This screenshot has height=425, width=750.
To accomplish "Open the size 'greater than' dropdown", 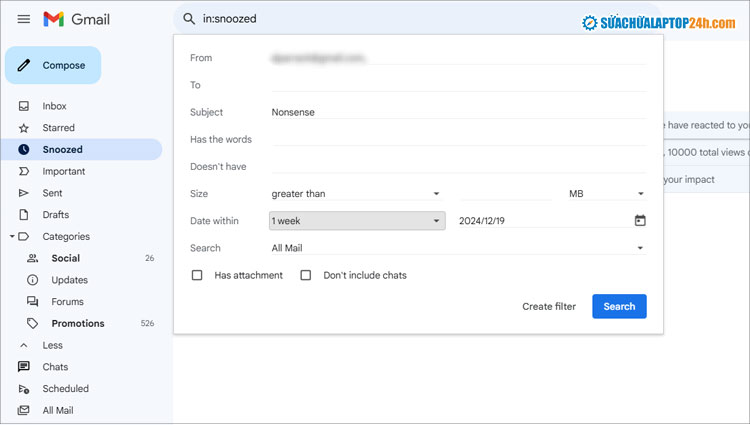I will [x=356, y=194].
